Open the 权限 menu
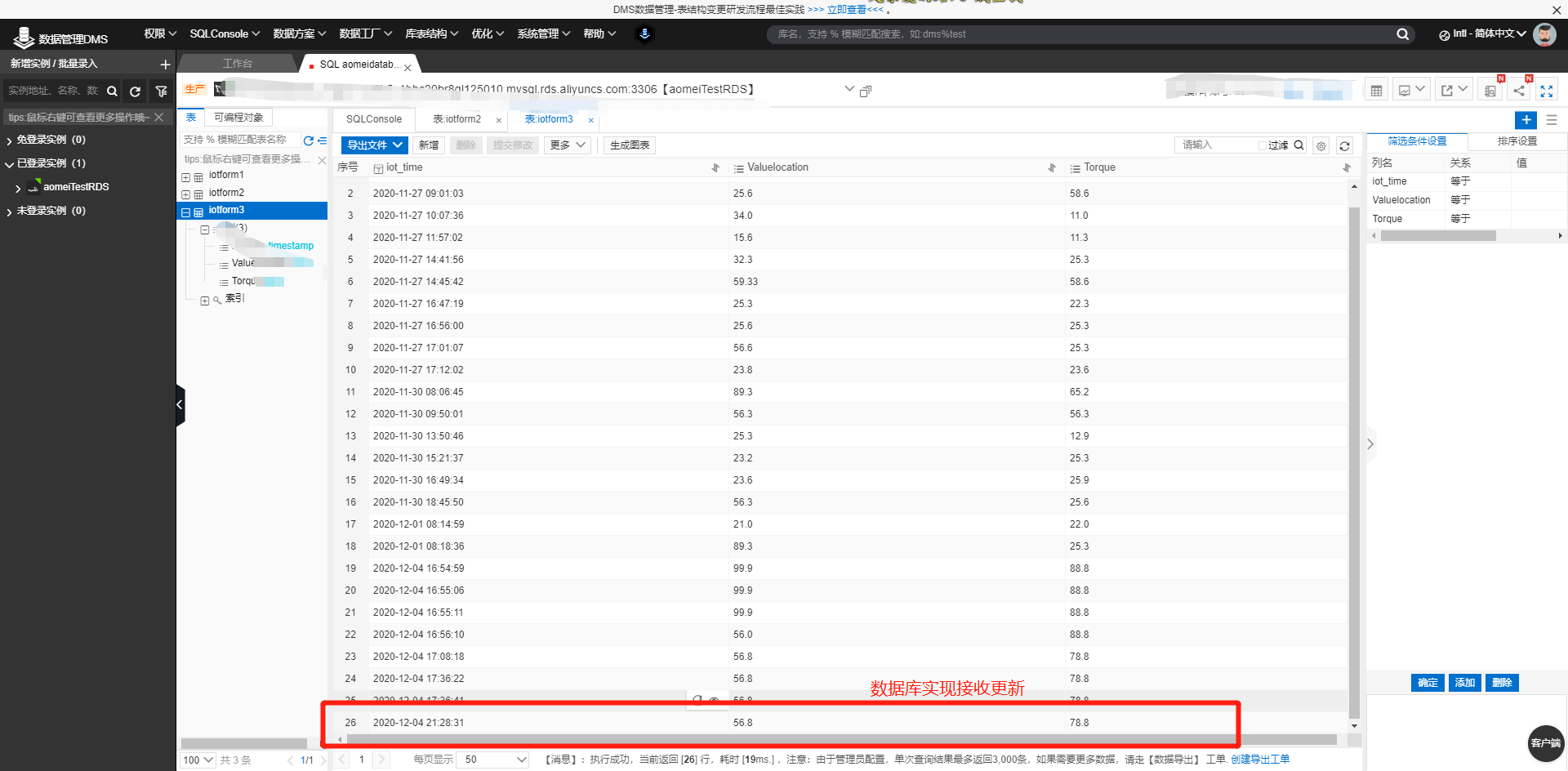1568x771 pixels. click(x=160, y=33)
